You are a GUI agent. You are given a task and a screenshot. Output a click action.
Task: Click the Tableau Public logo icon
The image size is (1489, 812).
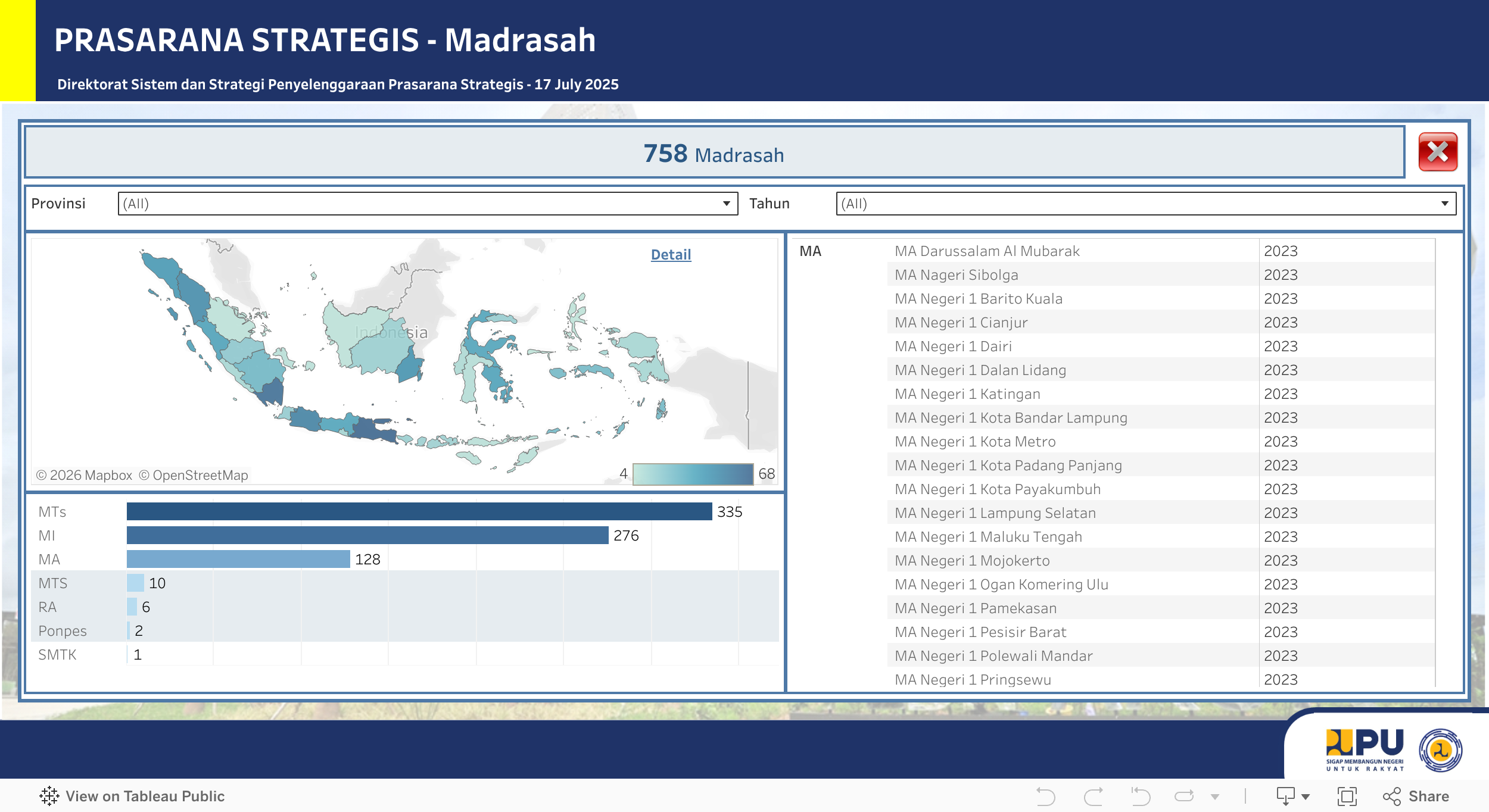point(49,796)
